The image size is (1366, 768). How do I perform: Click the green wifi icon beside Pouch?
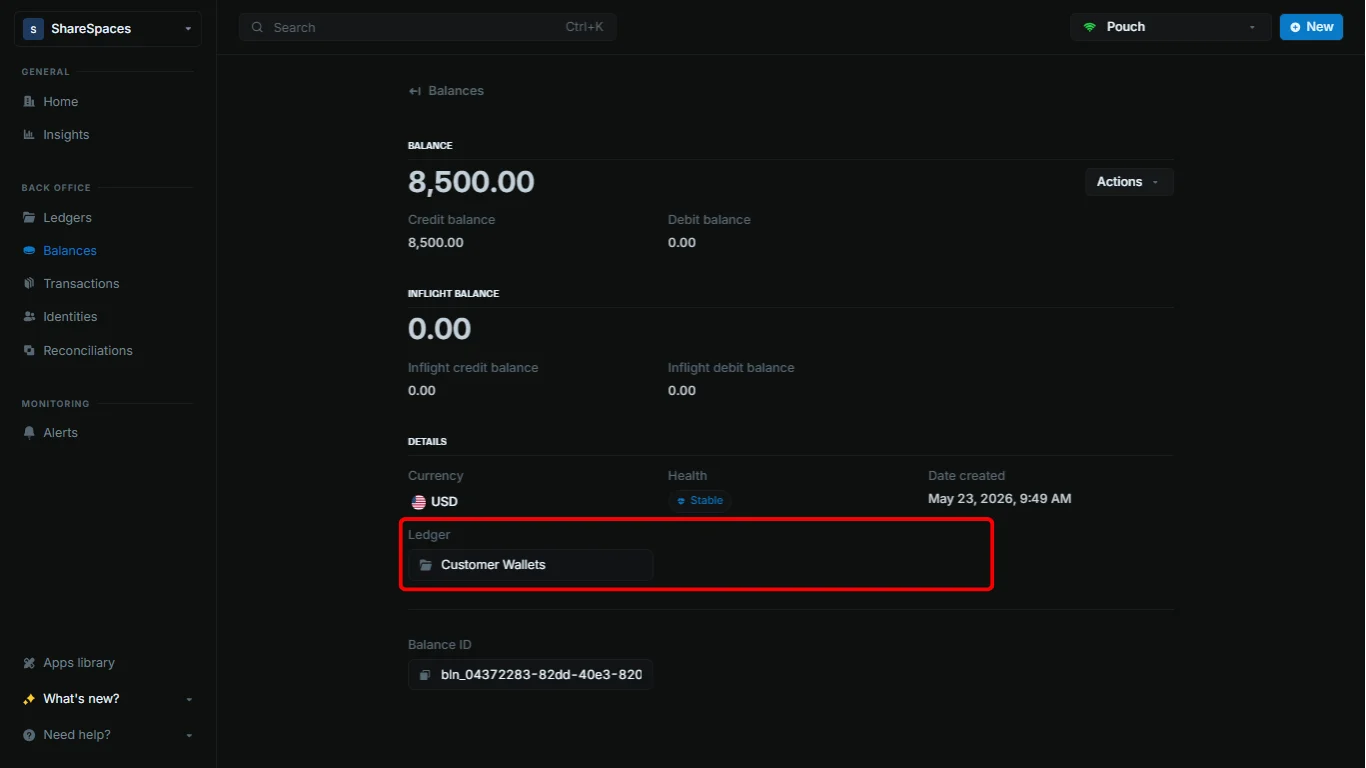point(1090,27)
